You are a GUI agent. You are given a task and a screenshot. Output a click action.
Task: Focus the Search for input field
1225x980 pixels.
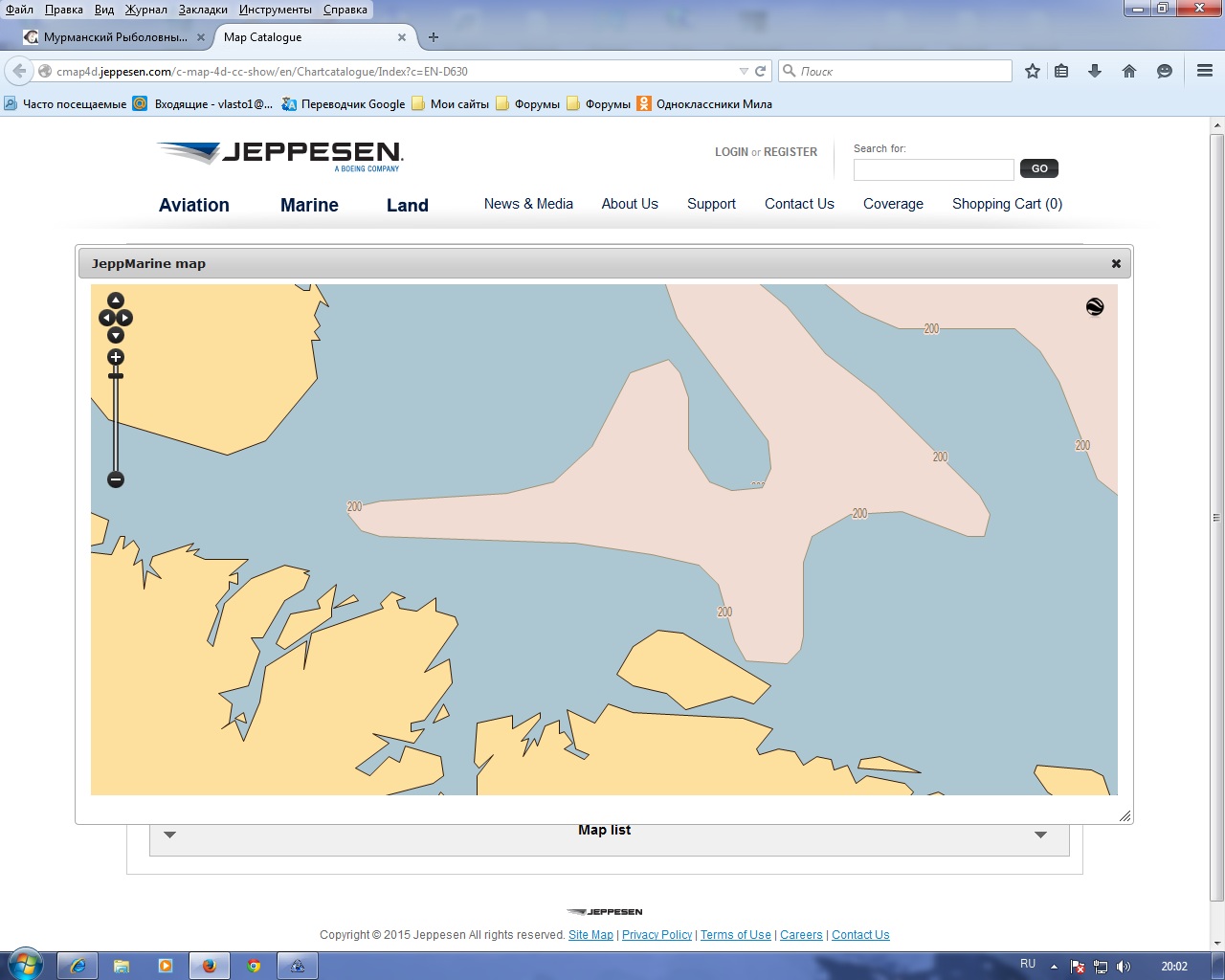933,169
